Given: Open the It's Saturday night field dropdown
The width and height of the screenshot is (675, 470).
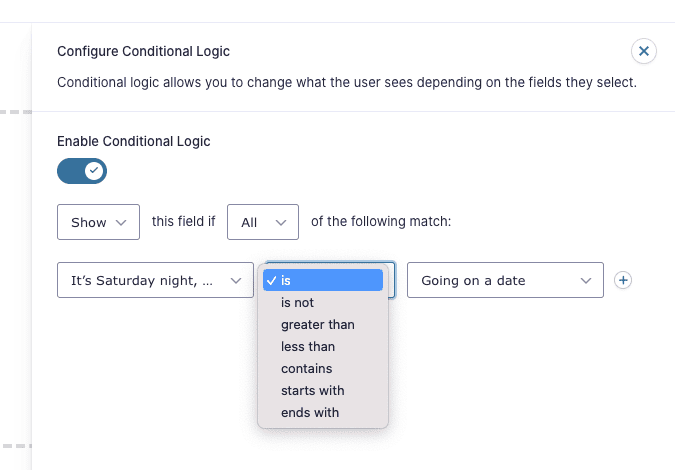Looking at the screenshot, I should coord(155,280).
